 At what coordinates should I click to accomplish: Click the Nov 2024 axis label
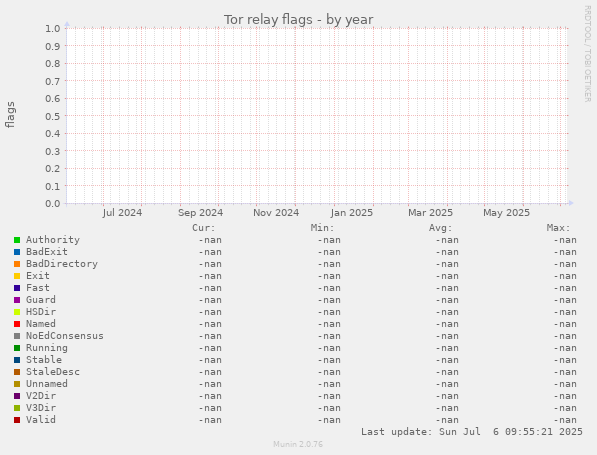pyautogui.click(x=276, y=212)
